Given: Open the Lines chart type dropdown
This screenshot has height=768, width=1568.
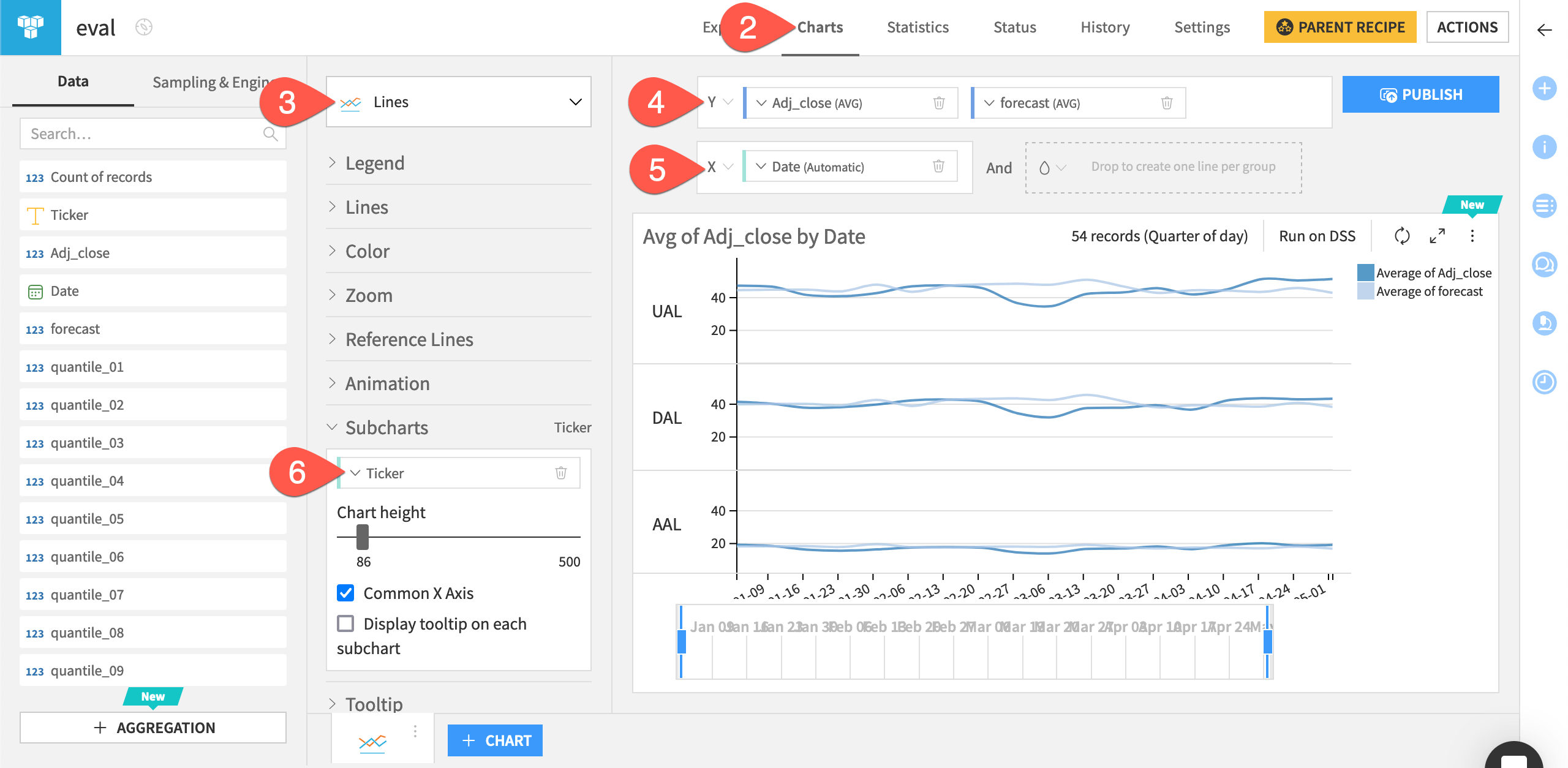Looking at the screenshot, I should (459, 102).
